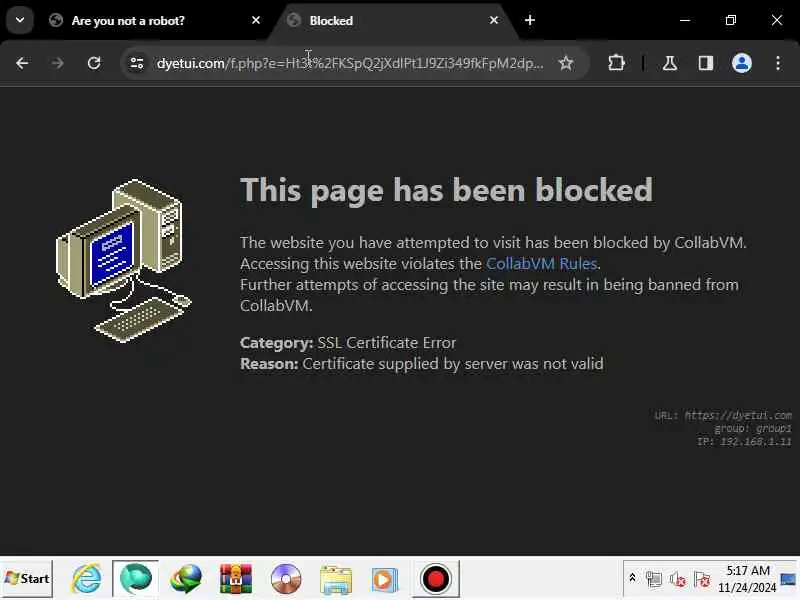Screen dimensions: 800x600
Task: Switch to the 'Are you not a robot?' tab
Action: pos(151,20)
